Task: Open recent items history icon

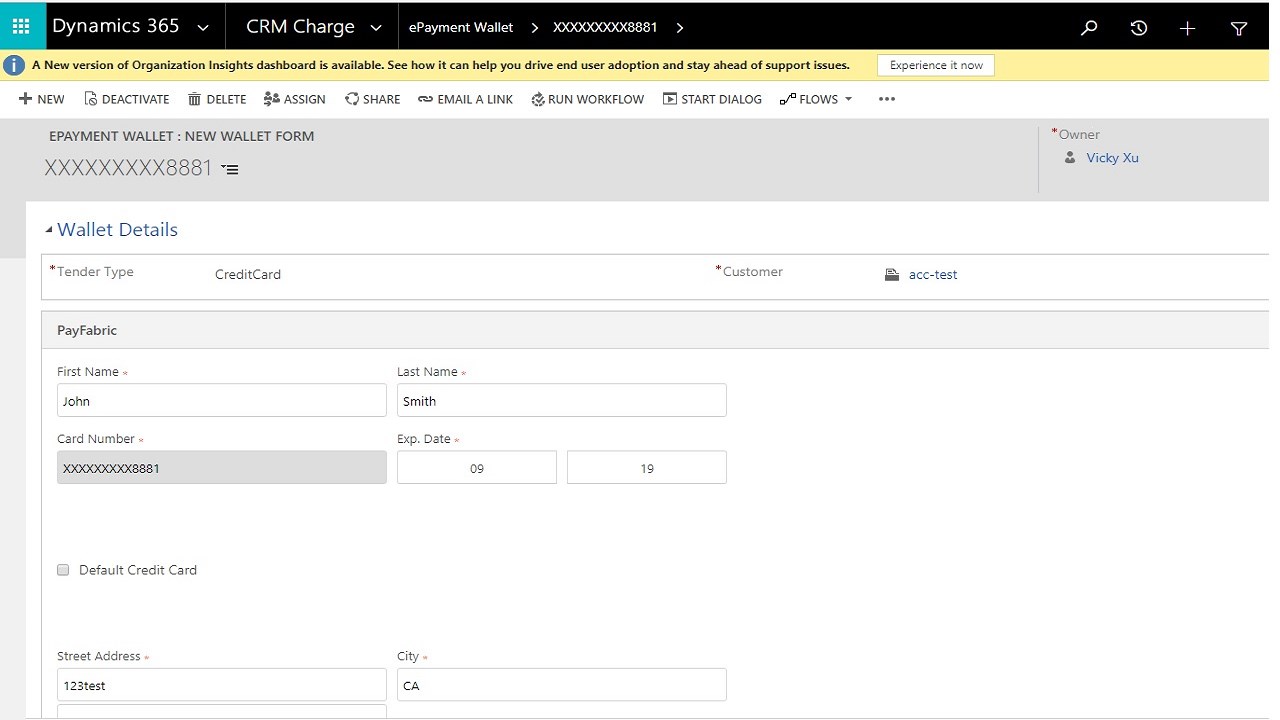Action: [x=1138, y=28]
